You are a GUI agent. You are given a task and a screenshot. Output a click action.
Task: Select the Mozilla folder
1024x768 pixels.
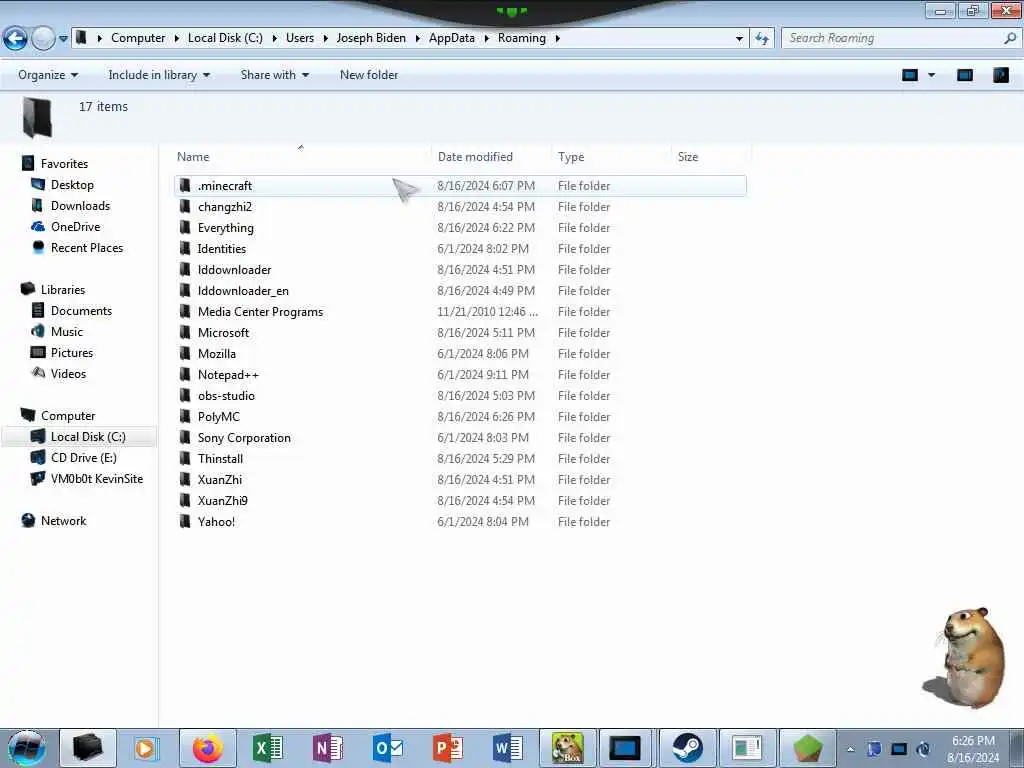pyautogui.click(x=216, y=353)
